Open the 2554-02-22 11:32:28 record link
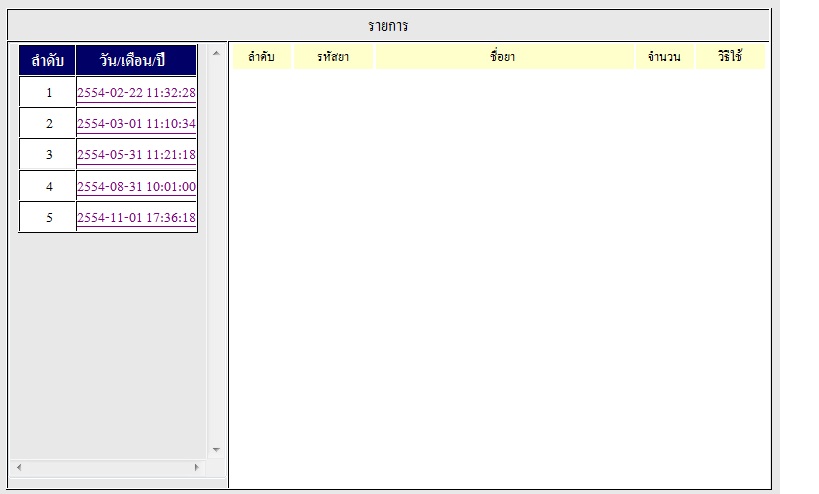The image size is (819, 494). coord(136,93)
